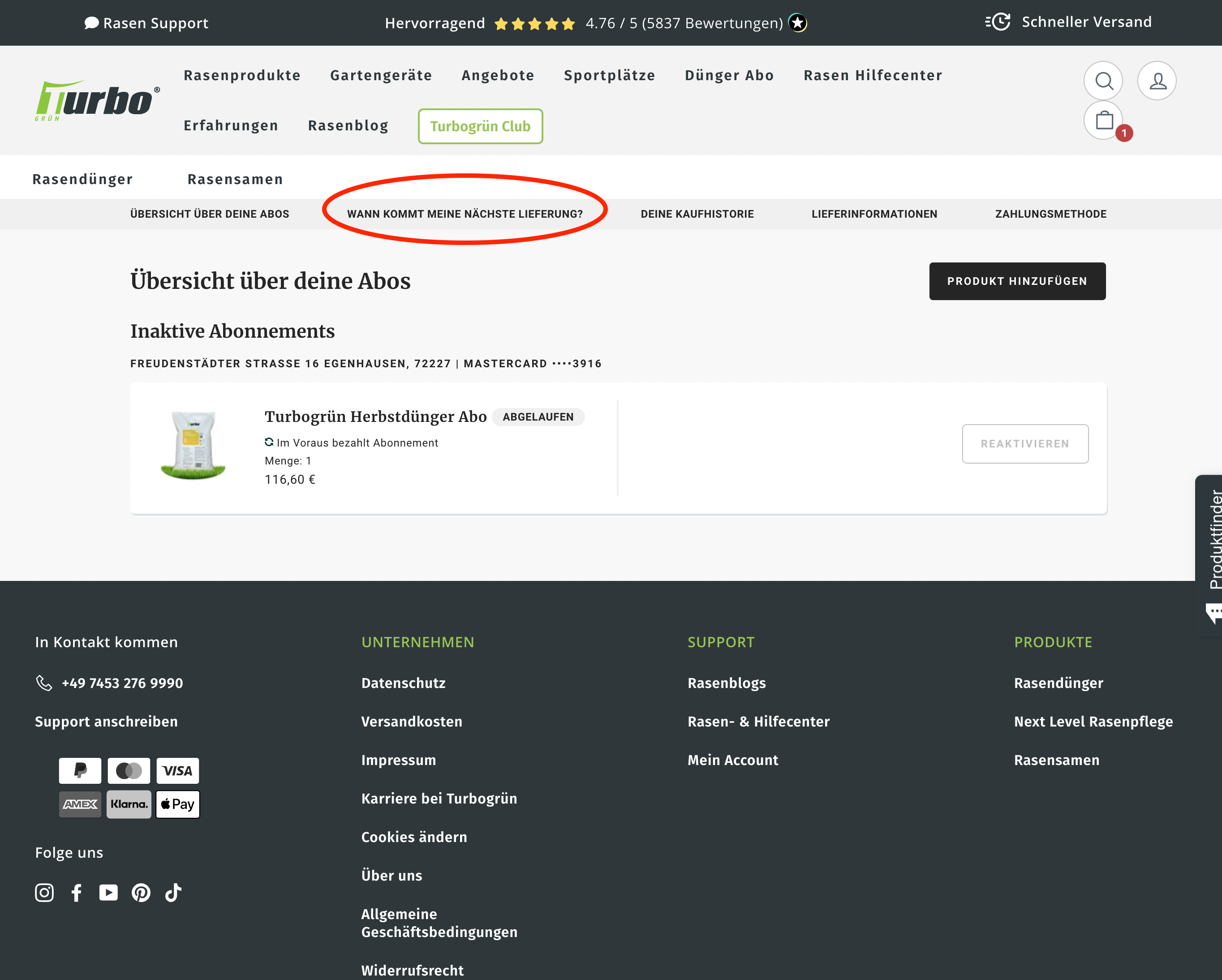Open Rasen Hilfecenter menu item

[873, 75]
